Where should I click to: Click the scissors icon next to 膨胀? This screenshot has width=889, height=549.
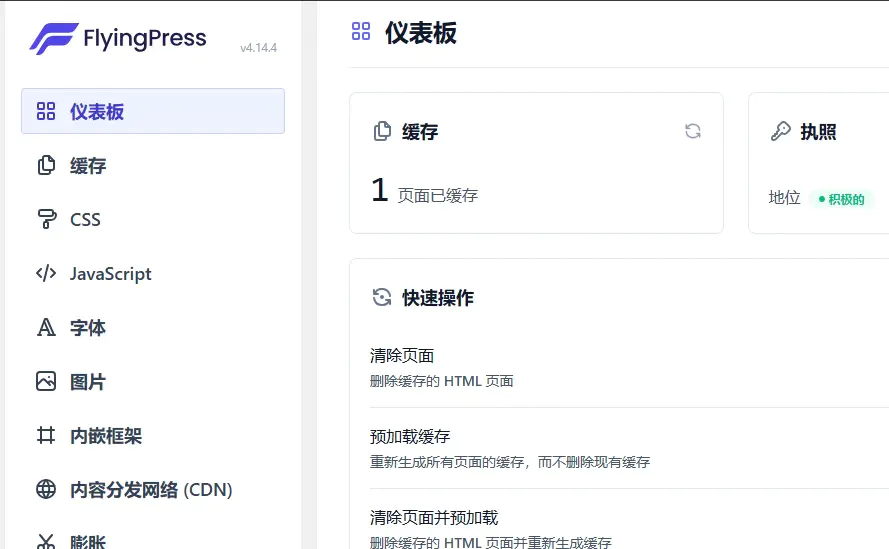tap(46, 542)
